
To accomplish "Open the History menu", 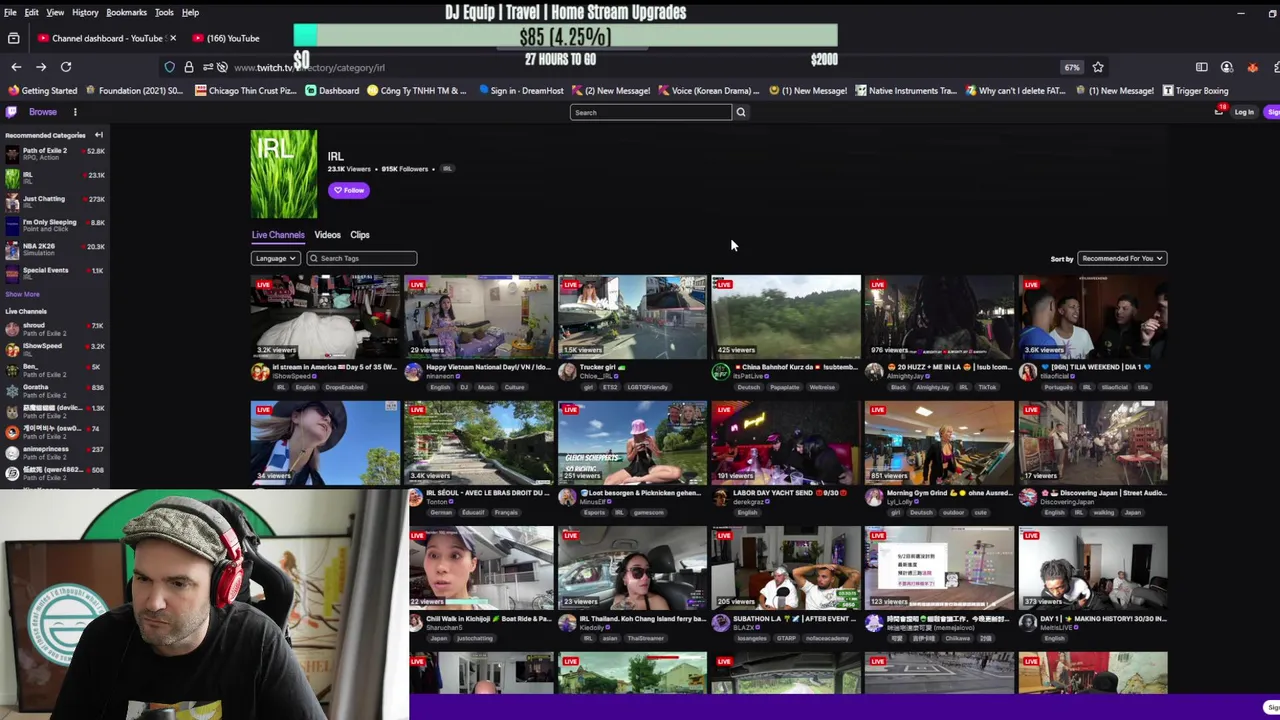I will tap(85, 12).
